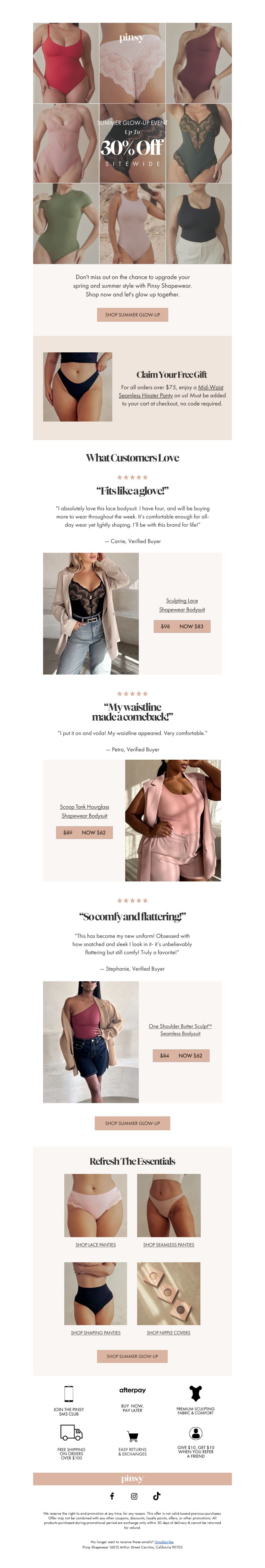Open the Shop Nipple Covers link
The image size is (265, 1568).
tap(168, 1332)
